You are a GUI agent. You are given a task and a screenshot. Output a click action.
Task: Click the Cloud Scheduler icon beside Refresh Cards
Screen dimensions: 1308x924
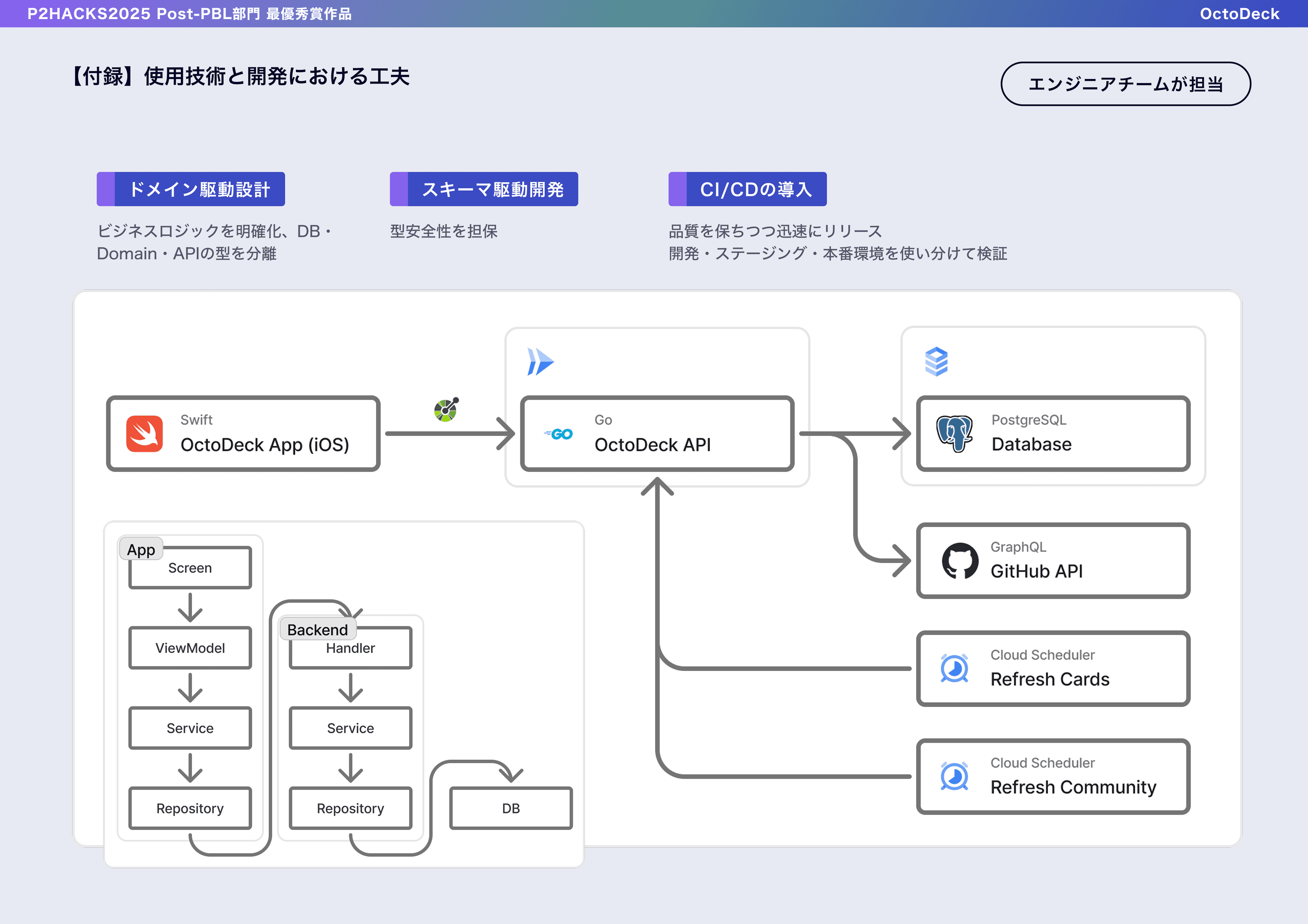point(954,668)
